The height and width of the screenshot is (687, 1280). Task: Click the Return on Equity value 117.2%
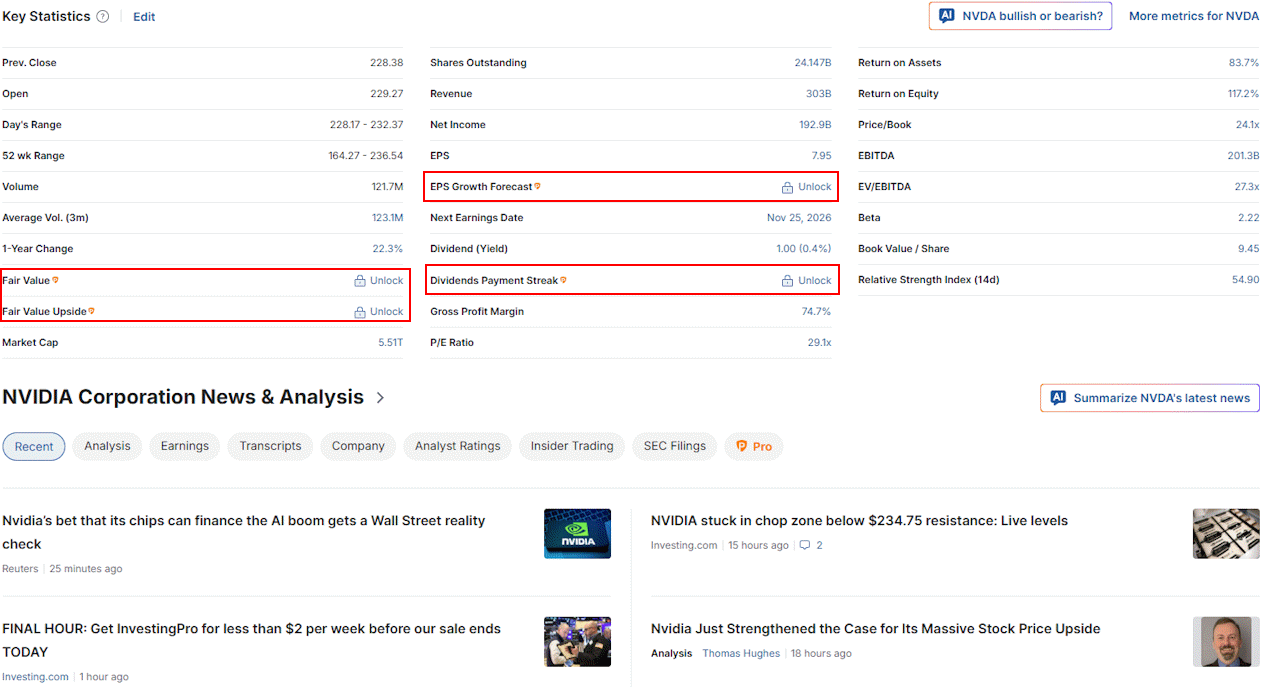coord(1243,94)
